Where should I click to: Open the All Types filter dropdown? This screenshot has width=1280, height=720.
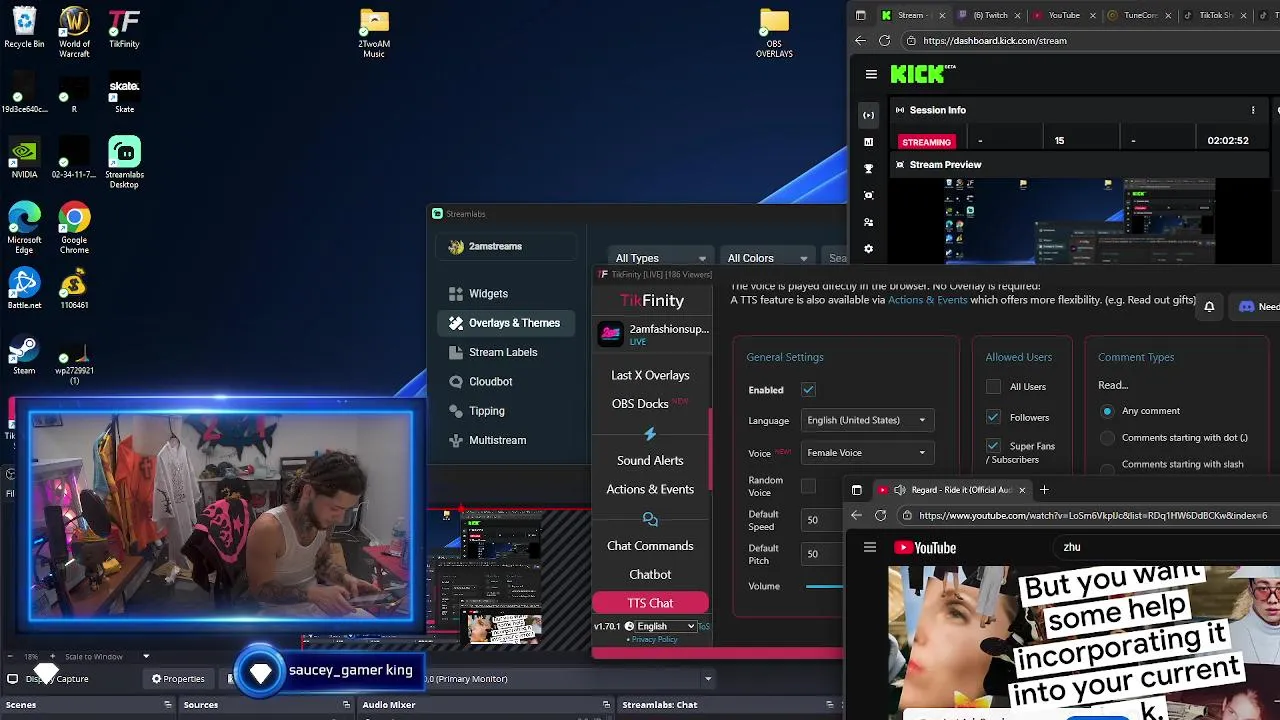click(660, 258)
